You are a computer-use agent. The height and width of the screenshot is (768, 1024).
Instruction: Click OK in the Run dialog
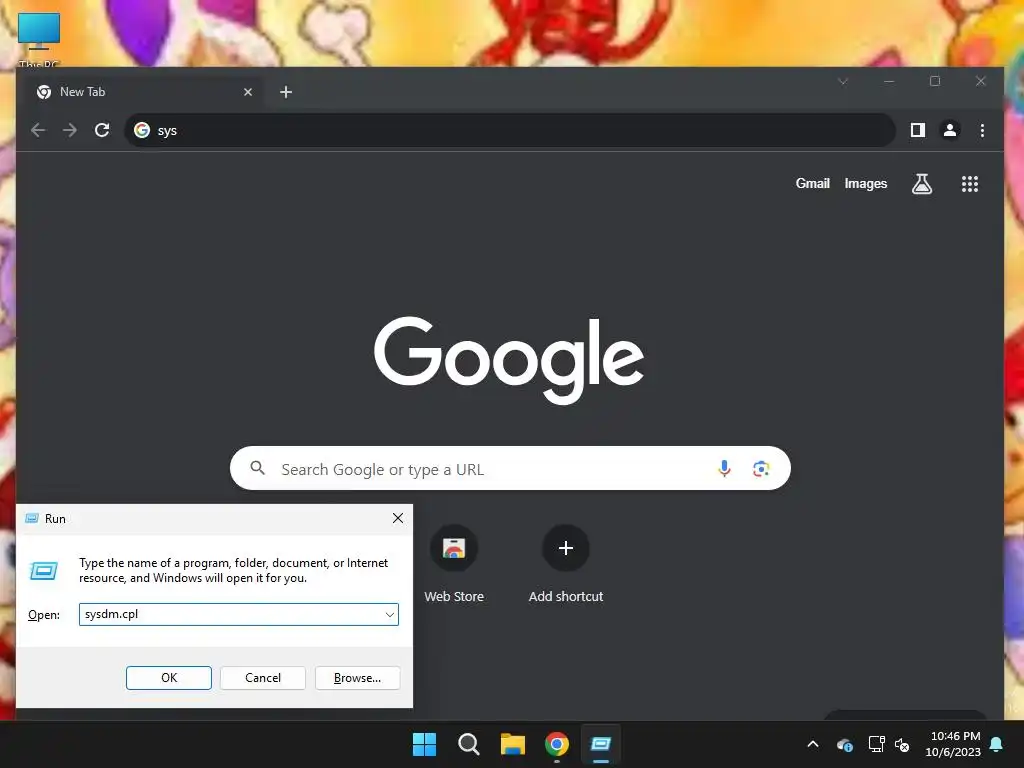point(168,678)
